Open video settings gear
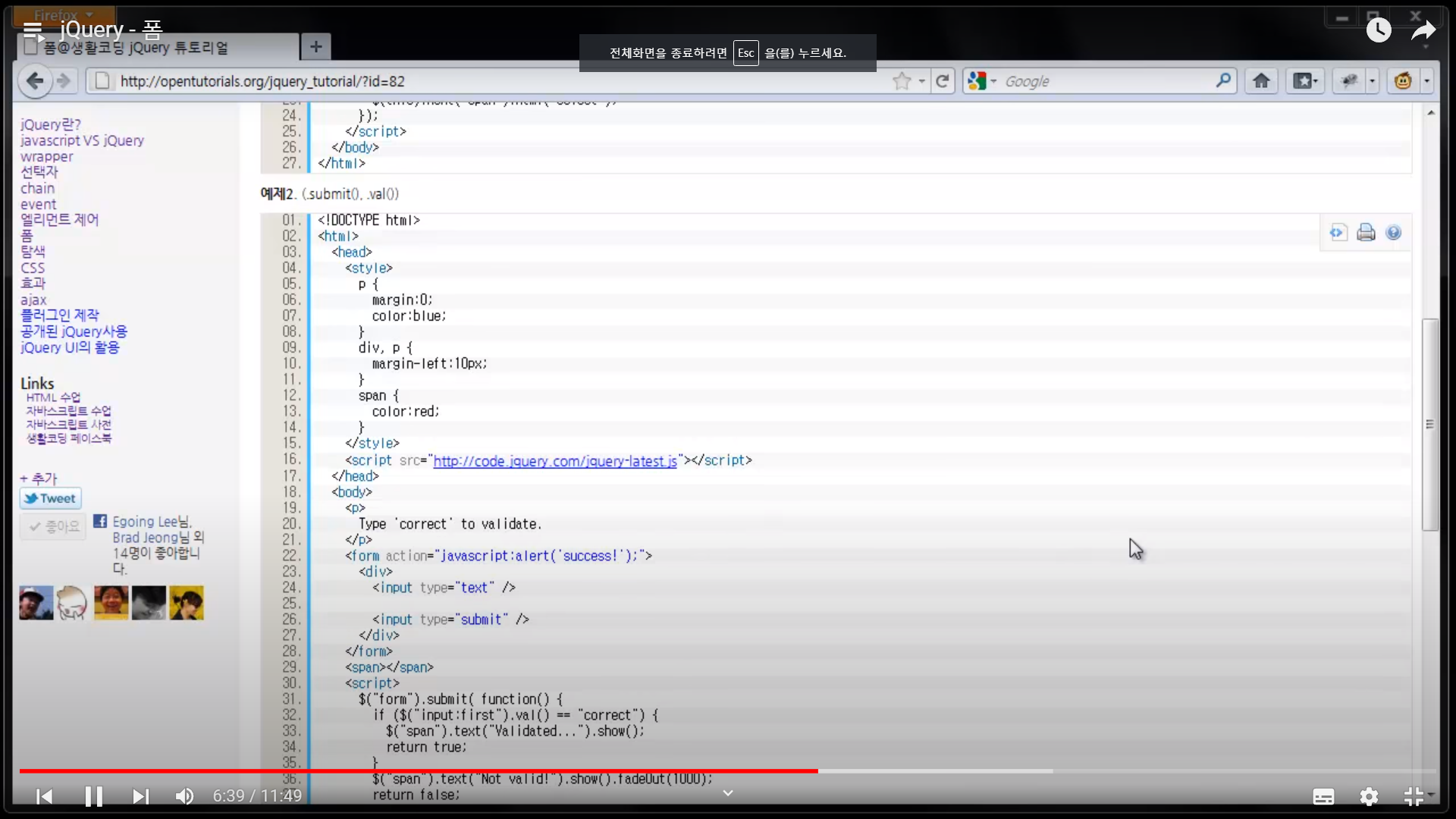1456x819 pixels. pyautogui.click(x=1369, y=796)
